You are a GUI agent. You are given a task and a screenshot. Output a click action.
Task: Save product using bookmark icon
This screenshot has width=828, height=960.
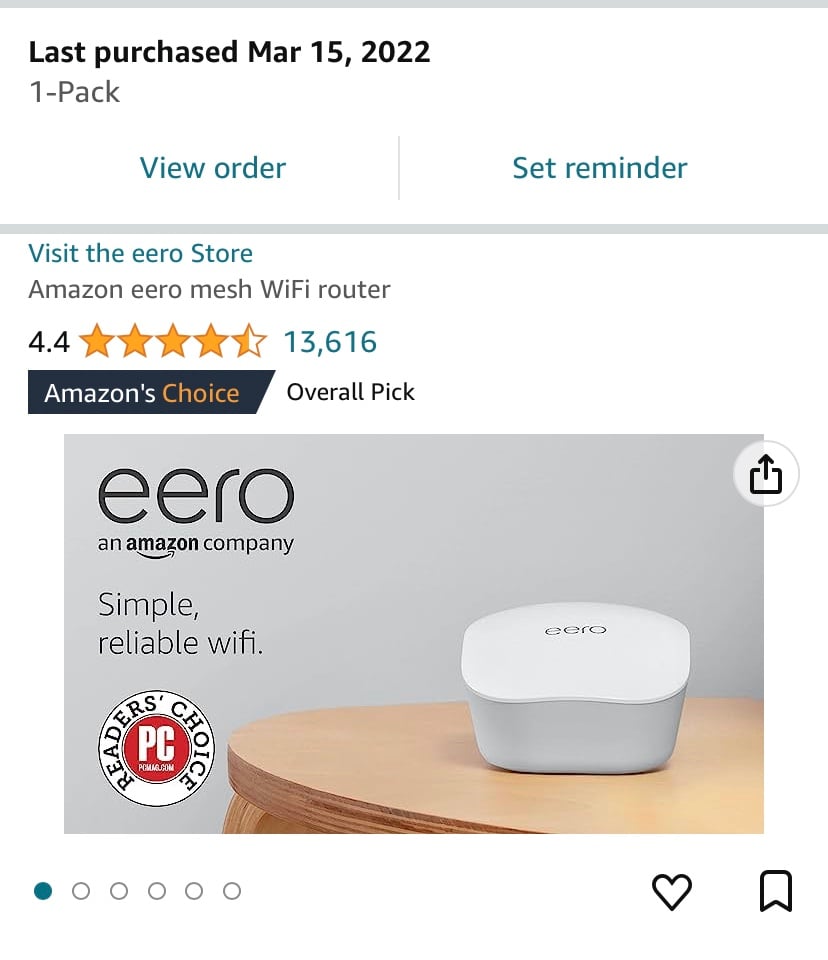[776, 891]
